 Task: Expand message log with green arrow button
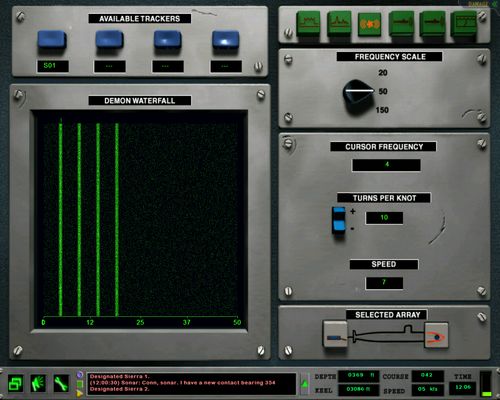coord(304,383)
